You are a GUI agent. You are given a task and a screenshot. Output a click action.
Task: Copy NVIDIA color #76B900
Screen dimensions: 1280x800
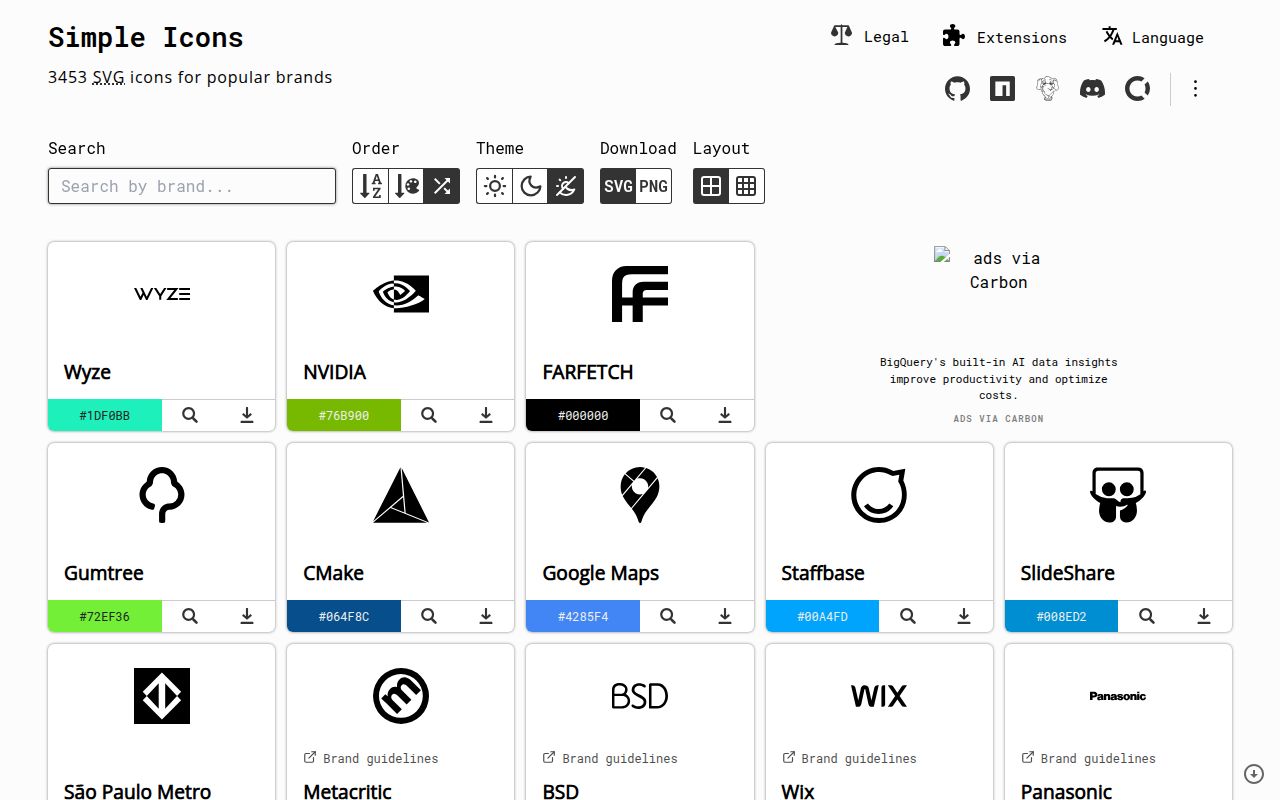pos(344,415)
